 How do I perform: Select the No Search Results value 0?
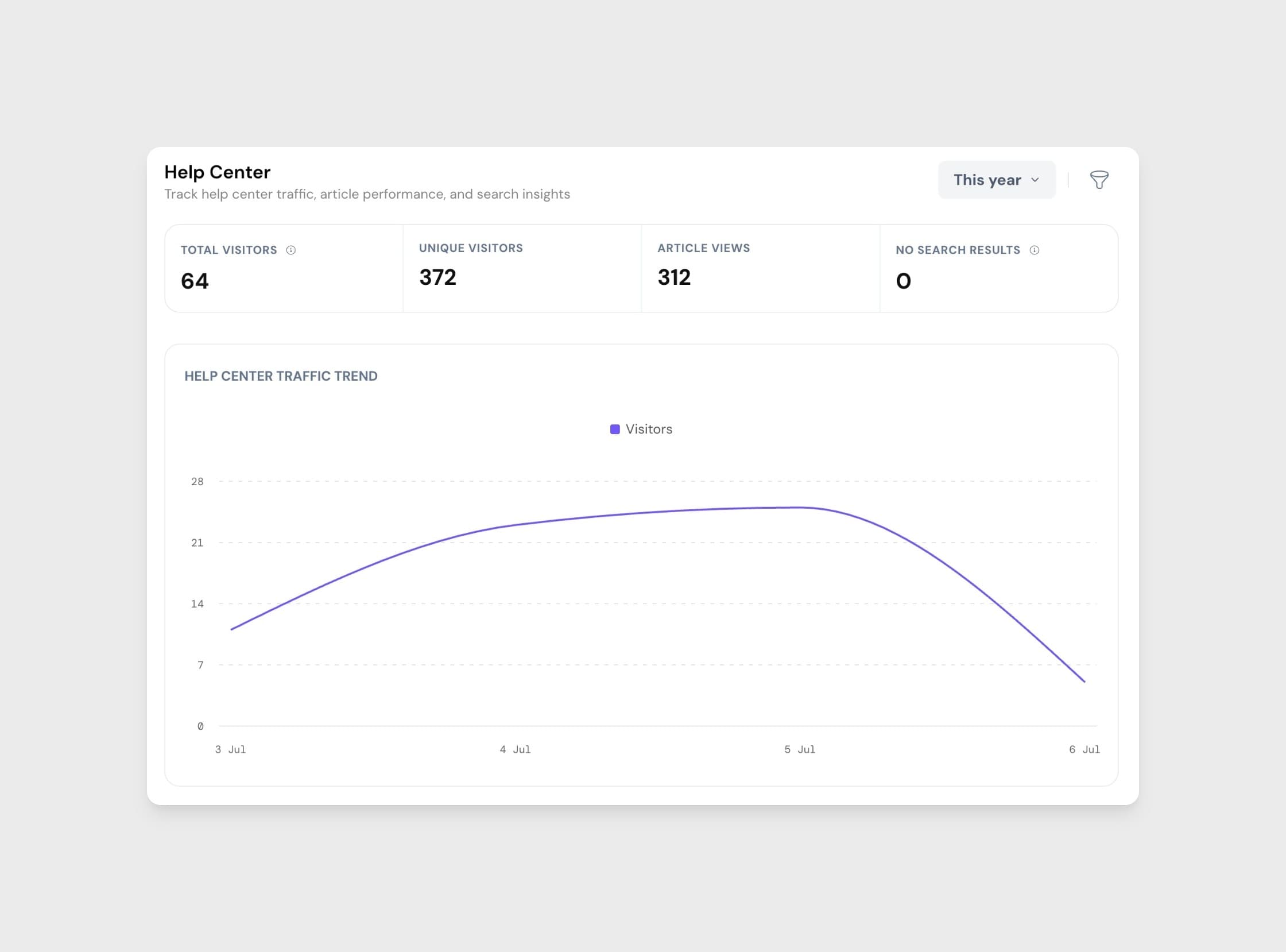point(904,281)
